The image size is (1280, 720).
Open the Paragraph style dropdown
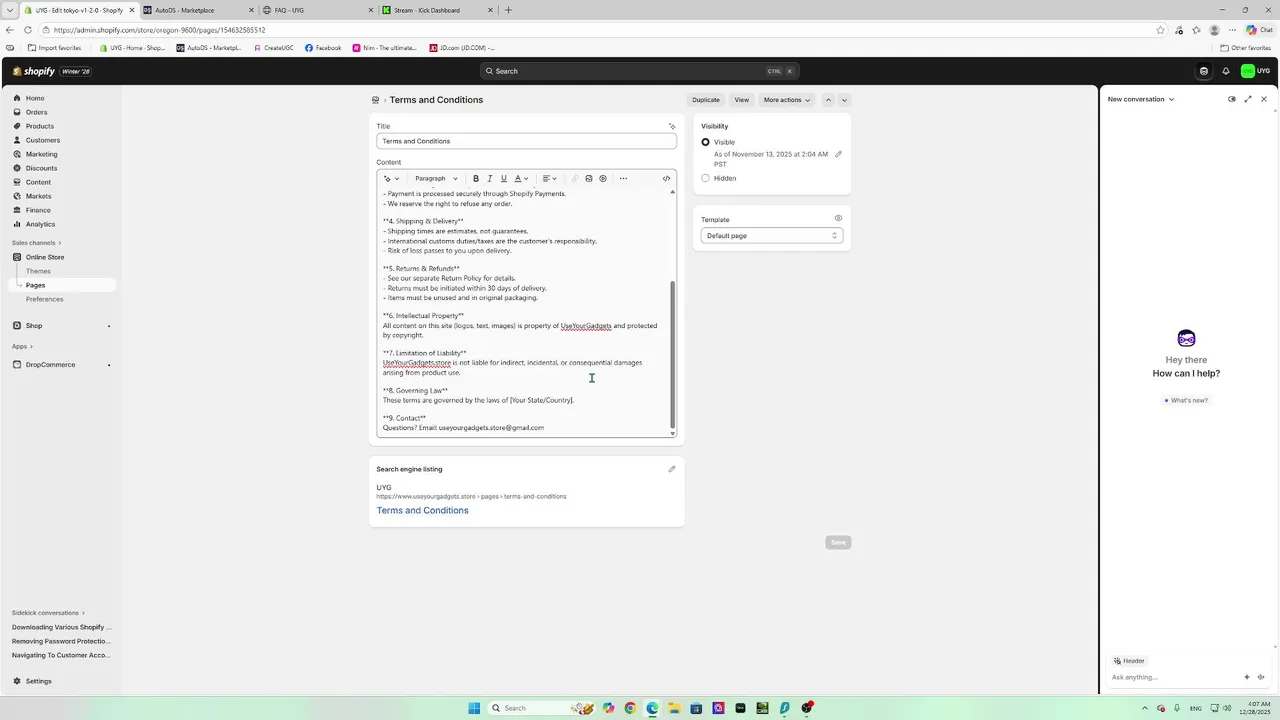coord(436,179)
